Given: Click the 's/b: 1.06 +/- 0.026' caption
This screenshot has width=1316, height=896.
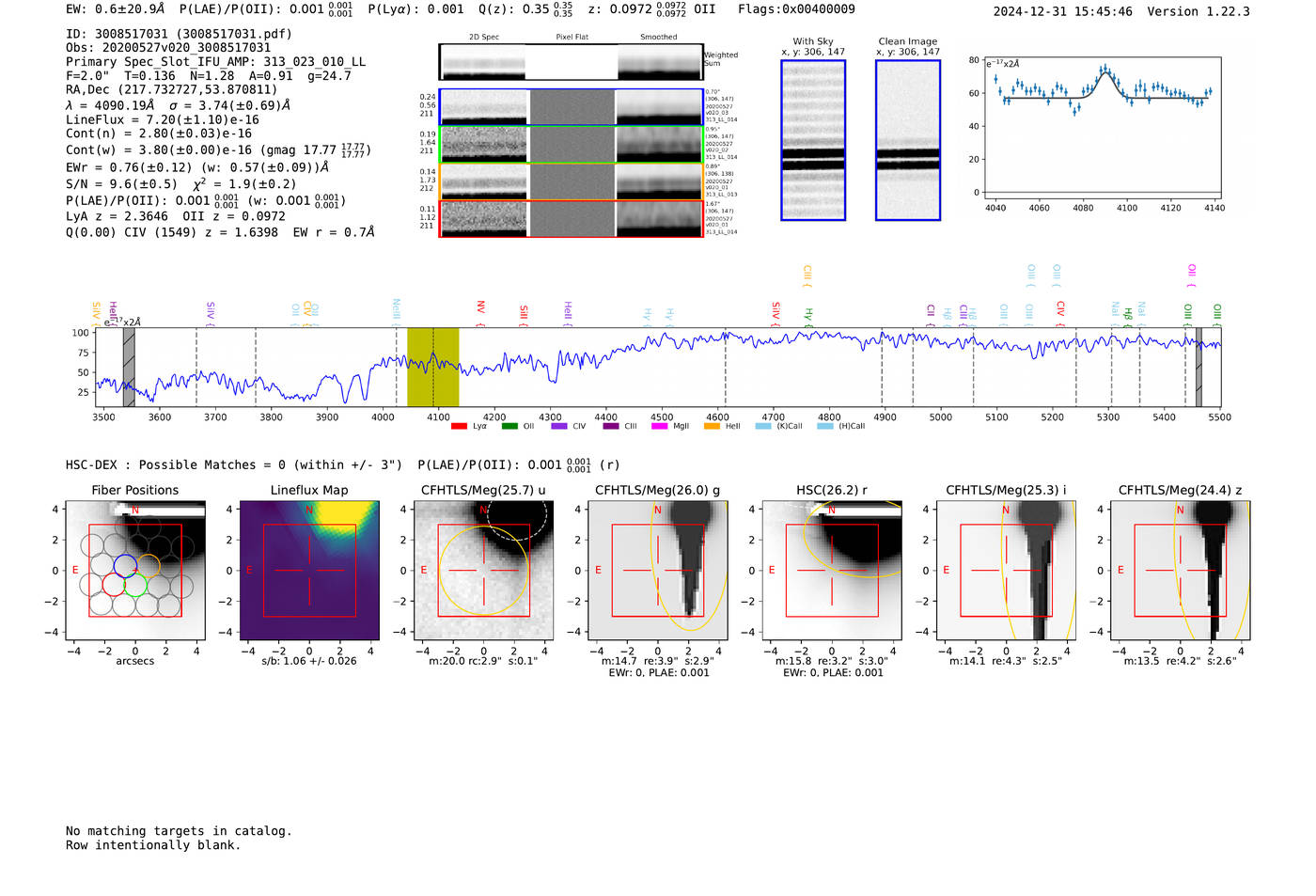Looking at the screenshot, I should coord(309,661).
